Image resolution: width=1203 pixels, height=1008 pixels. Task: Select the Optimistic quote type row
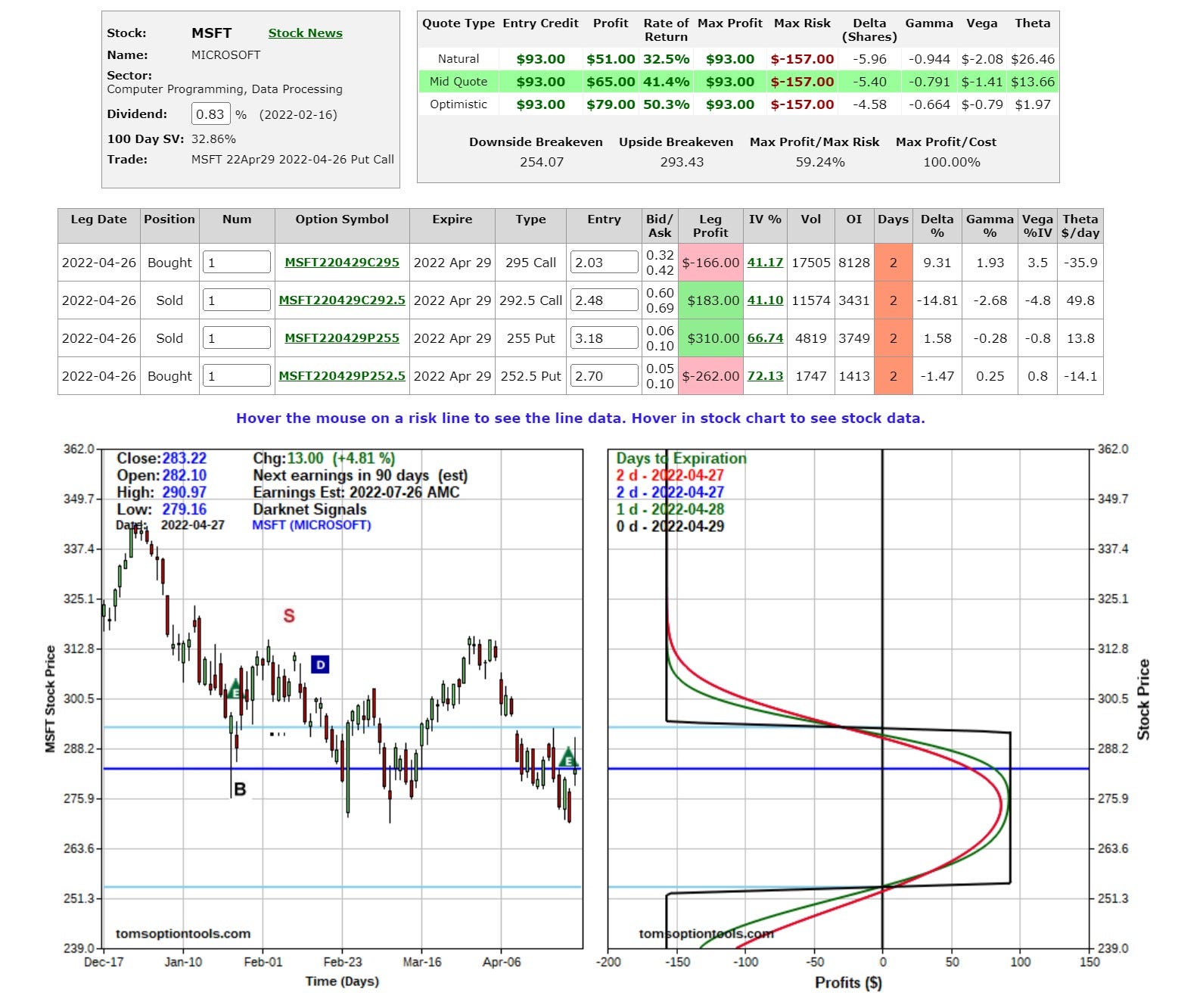pos(738,104)
